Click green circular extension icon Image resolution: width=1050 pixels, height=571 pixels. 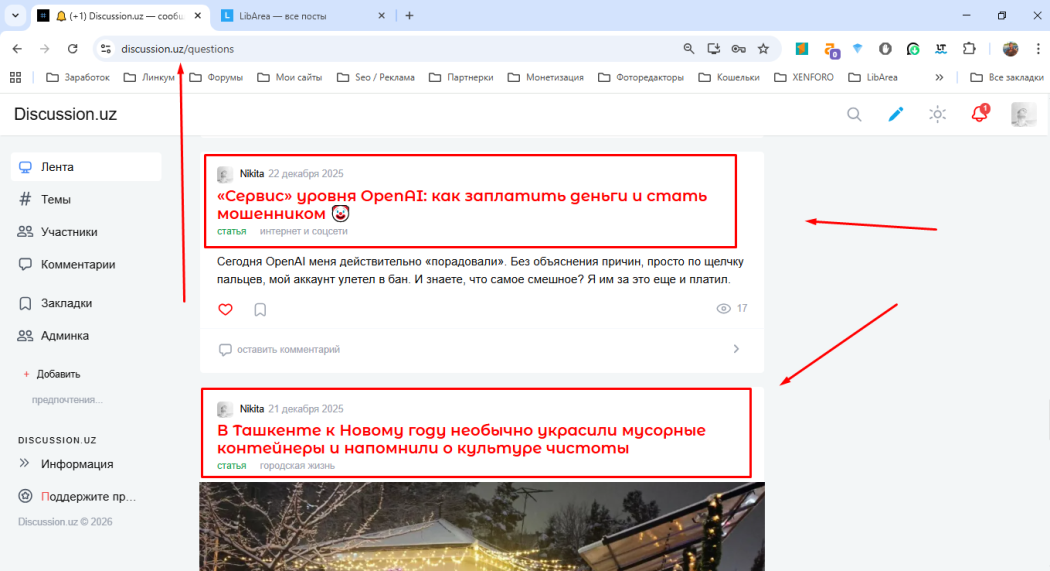tap(913, 49)
